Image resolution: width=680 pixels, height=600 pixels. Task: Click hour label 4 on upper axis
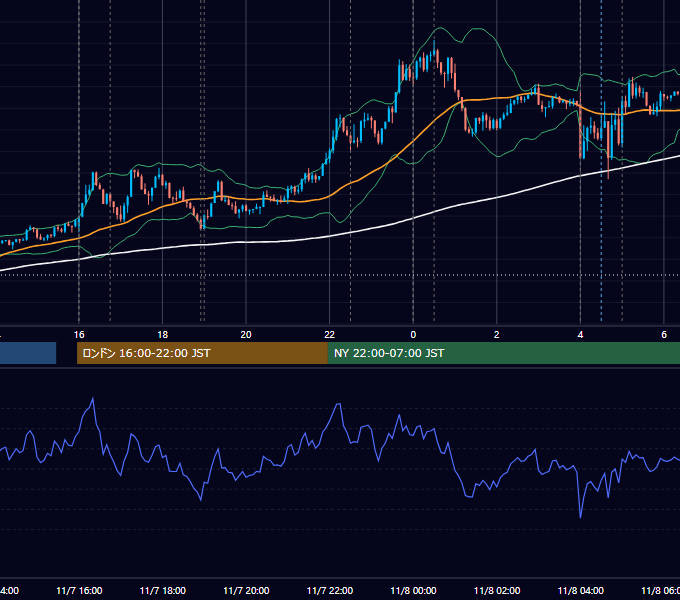click(580, 334)
